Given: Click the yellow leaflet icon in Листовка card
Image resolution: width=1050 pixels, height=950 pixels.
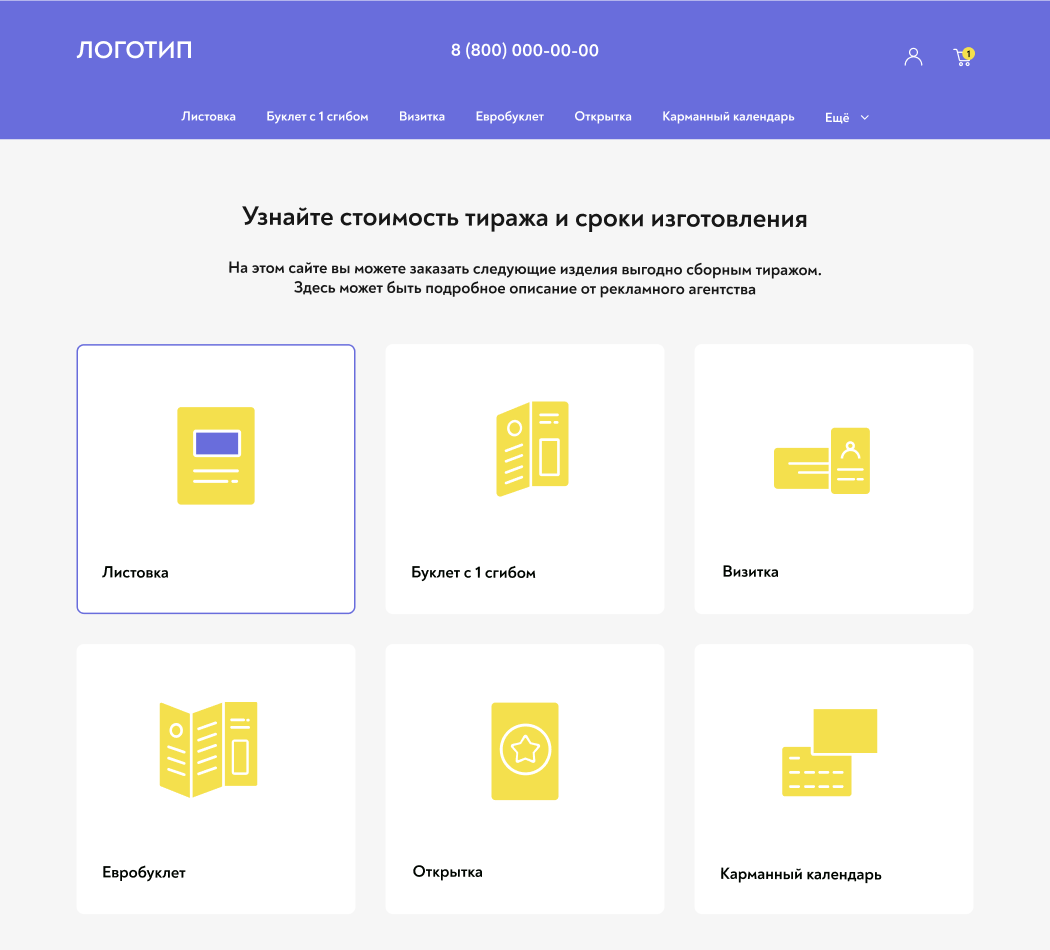Looking at the screenshot, I should 216,455.
